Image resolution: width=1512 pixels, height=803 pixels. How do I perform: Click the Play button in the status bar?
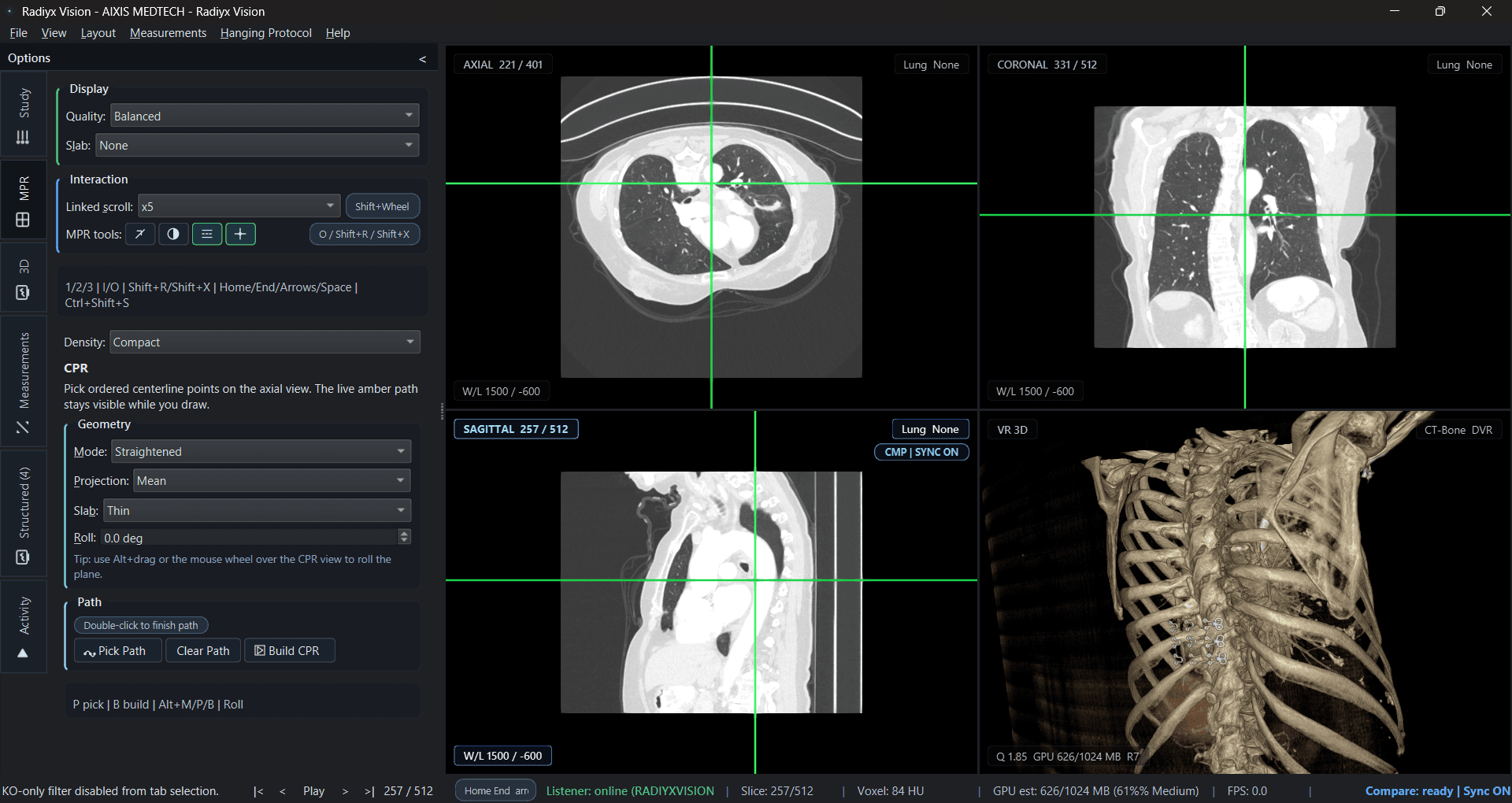pyautogui.click(x=313, y=791)
